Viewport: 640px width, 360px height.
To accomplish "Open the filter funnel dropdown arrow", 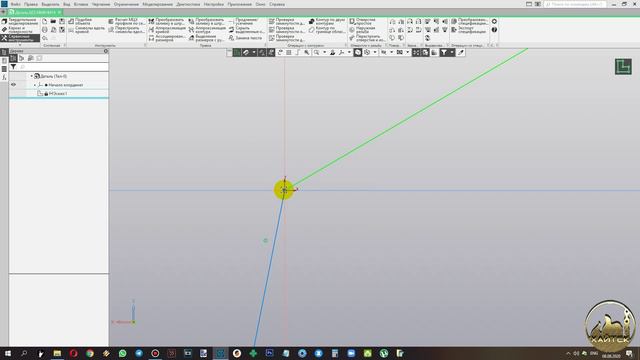I will pos(451,52).
